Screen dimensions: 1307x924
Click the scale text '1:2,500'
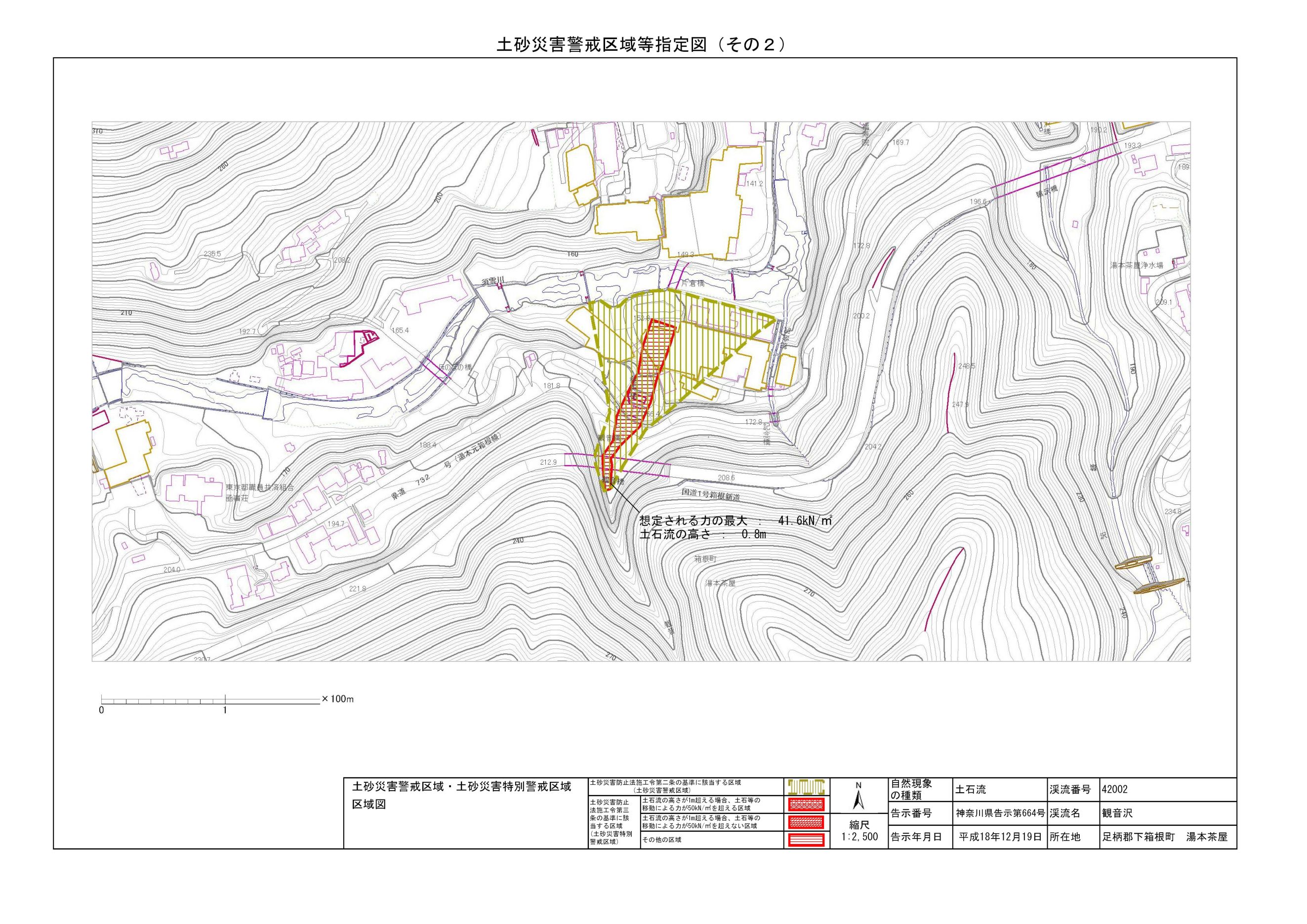tap(859, 838)
